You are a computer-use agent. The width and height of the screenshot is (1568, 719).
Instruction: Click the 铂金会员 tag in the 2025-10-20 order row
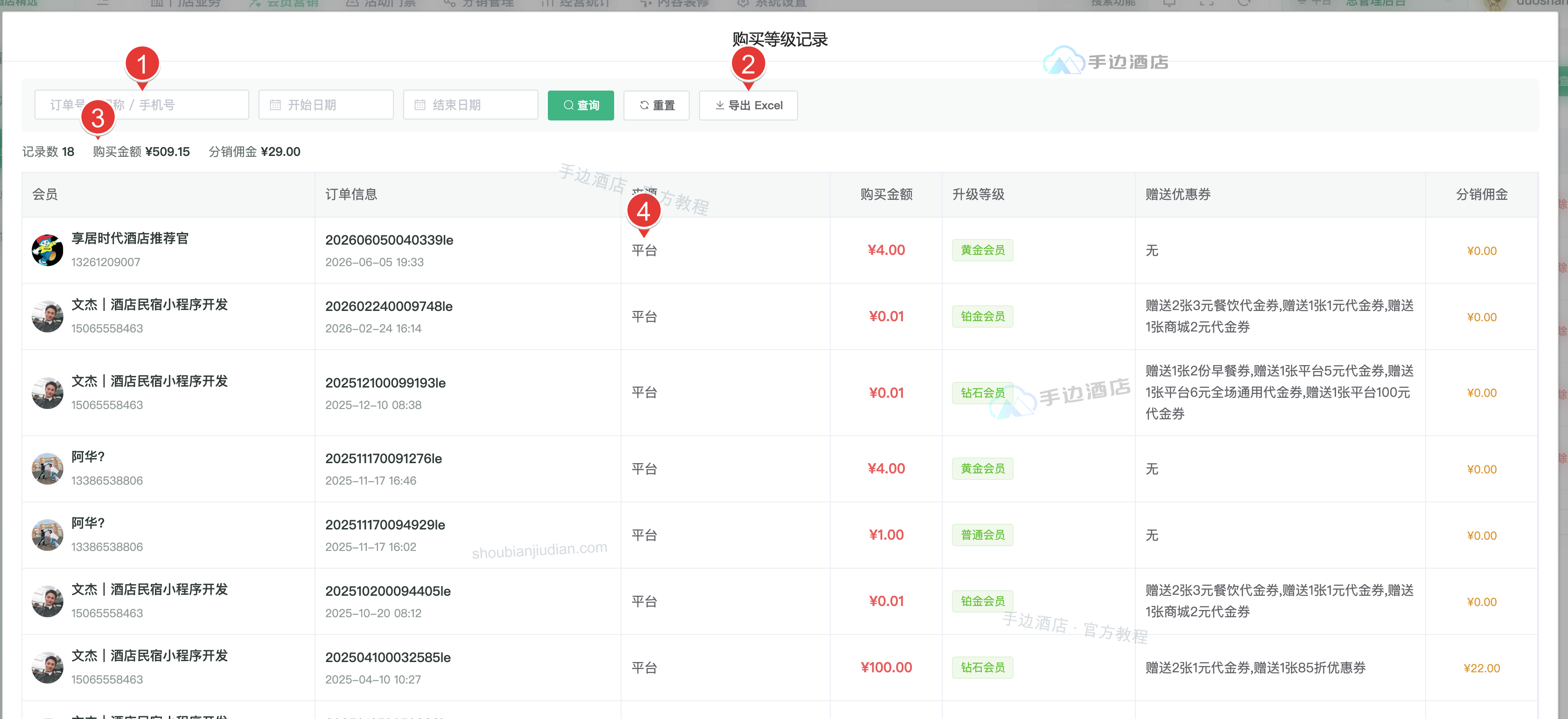click(x=982, y=601)
